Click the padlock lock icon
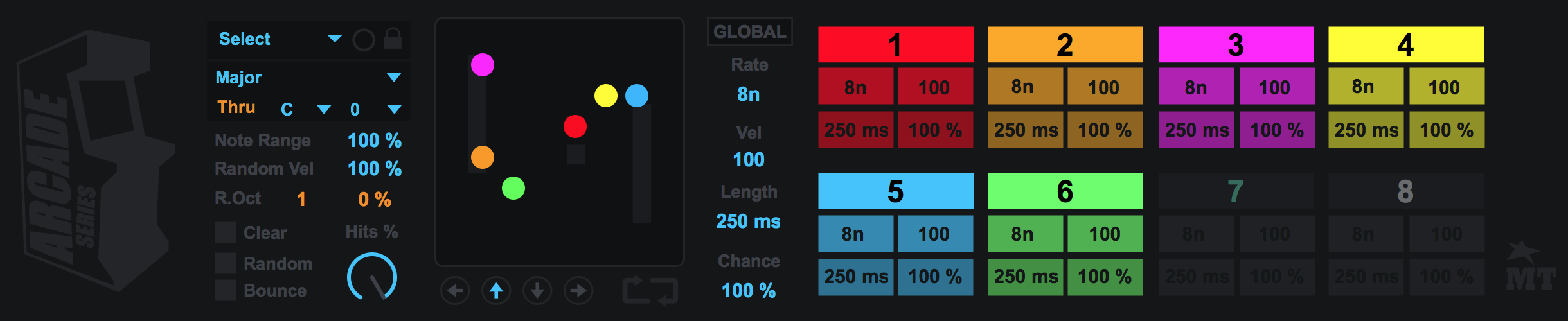Viewport: 1568px width, 321px height. click(393, 39)
